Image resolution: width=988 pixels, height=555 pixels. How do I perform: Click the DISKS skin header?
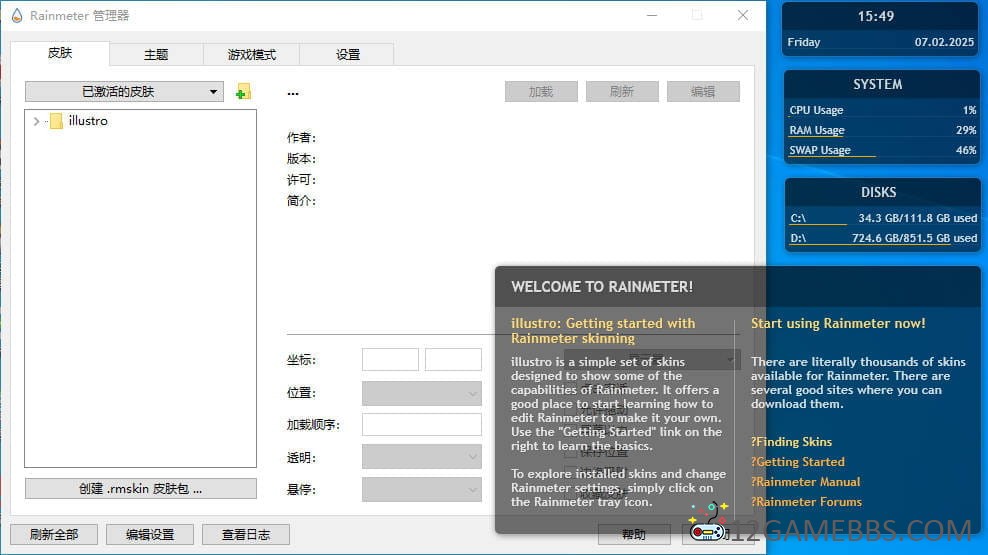tap(878, 192)
